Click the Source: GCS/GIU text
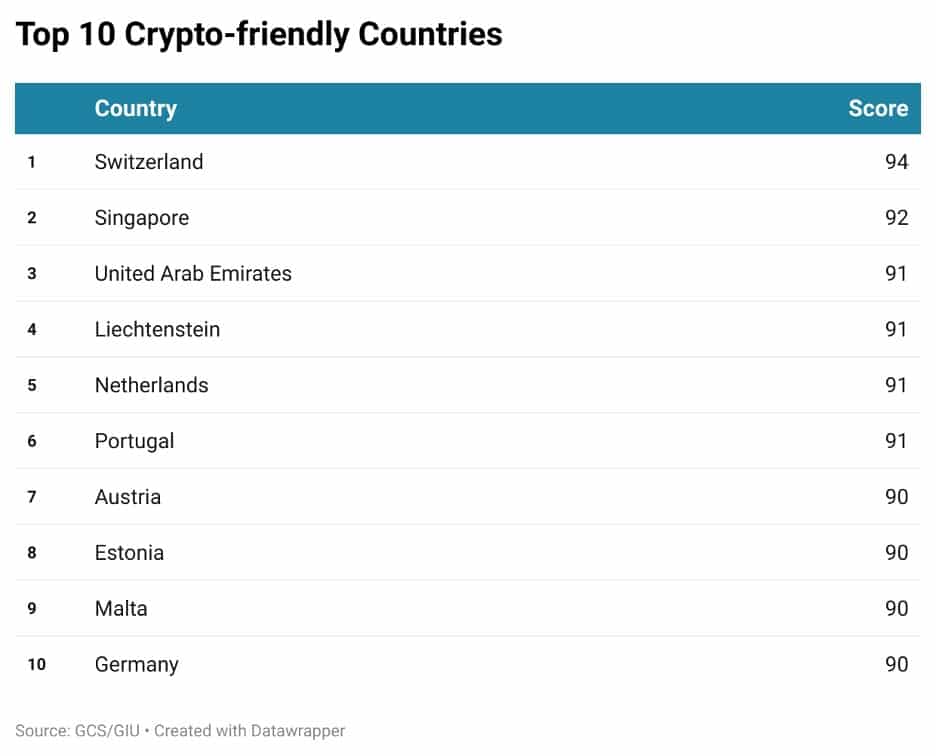 (x=77, y=731)
